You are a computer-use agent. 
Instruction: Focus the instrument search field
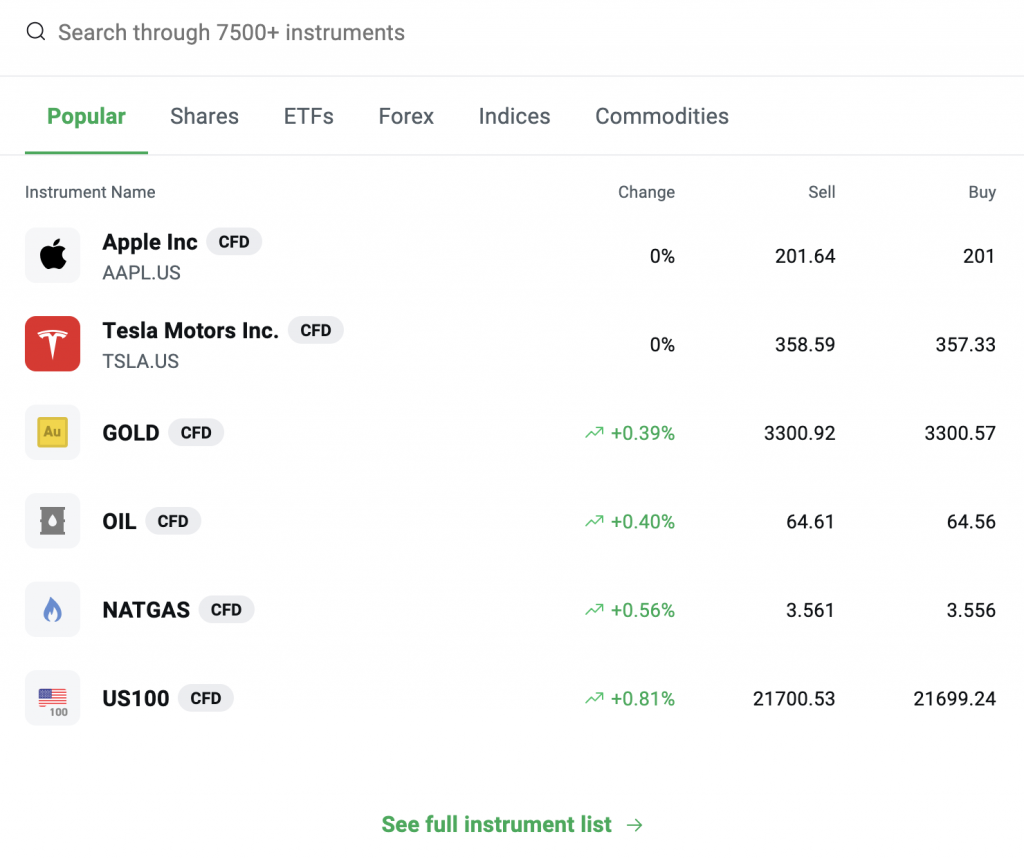pos(512,32)
